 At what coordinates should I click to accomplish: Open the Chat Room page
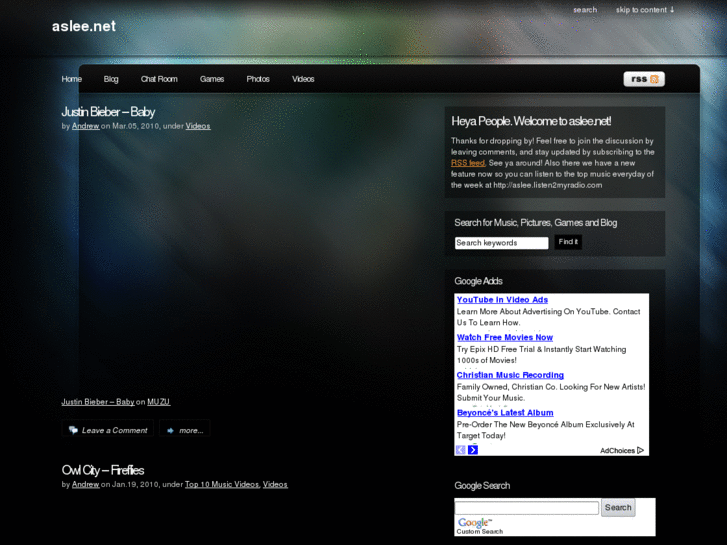point(159,79)
